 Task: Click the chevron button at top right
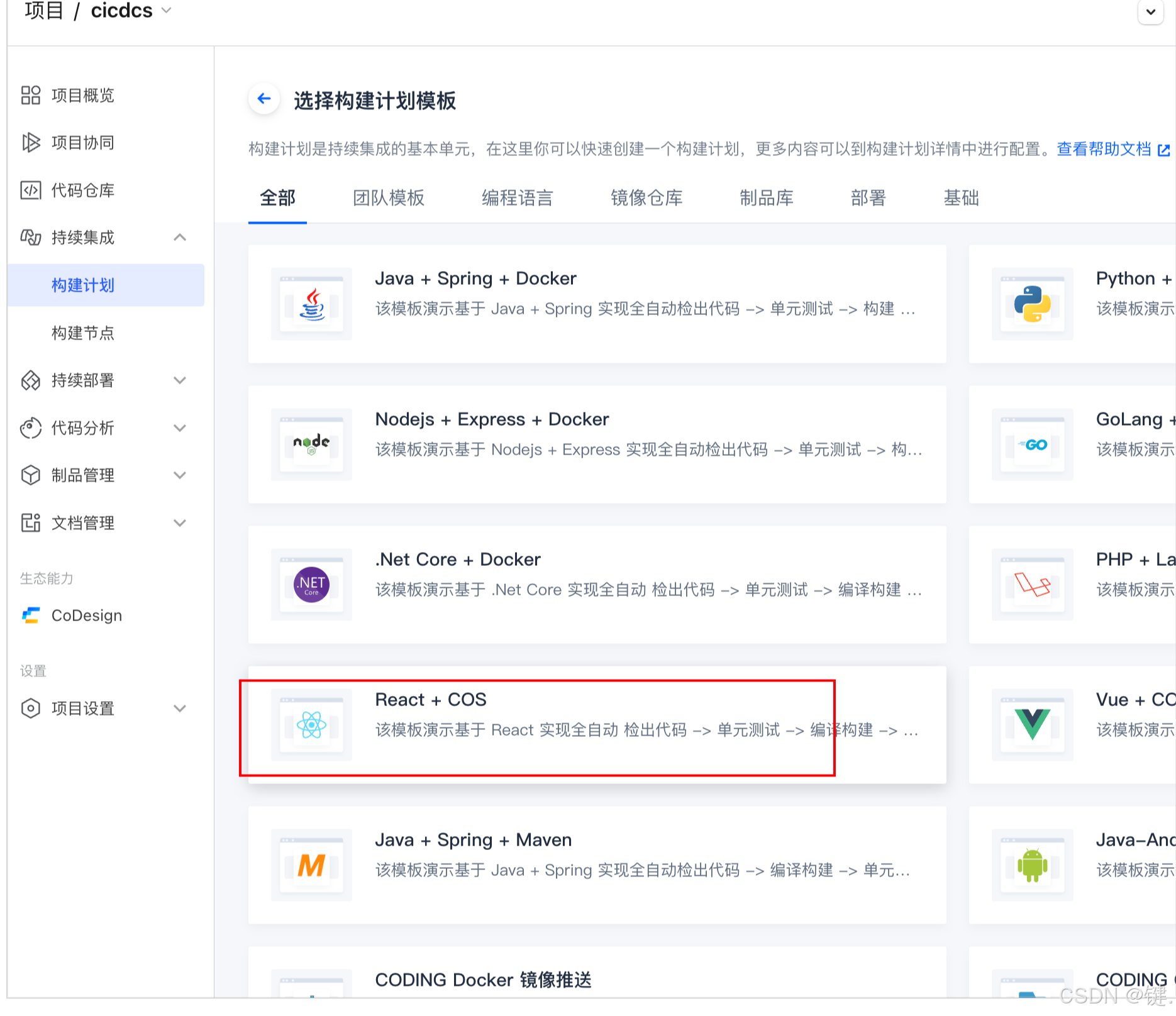click(1150, 12)
